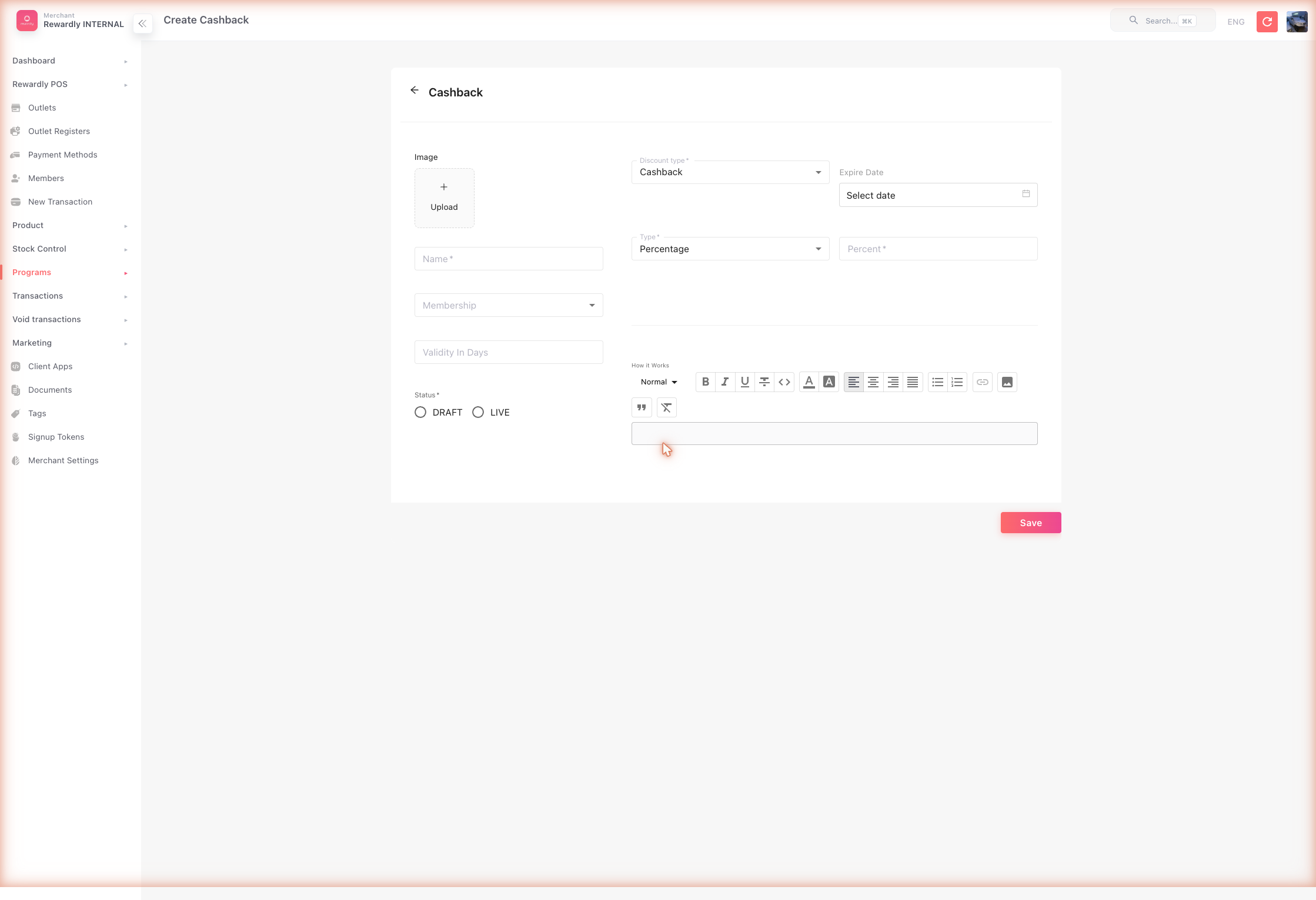This screenshot has width=1316, height=900.
Task: Open the user profile avatar
Action: coord(1297,22)
